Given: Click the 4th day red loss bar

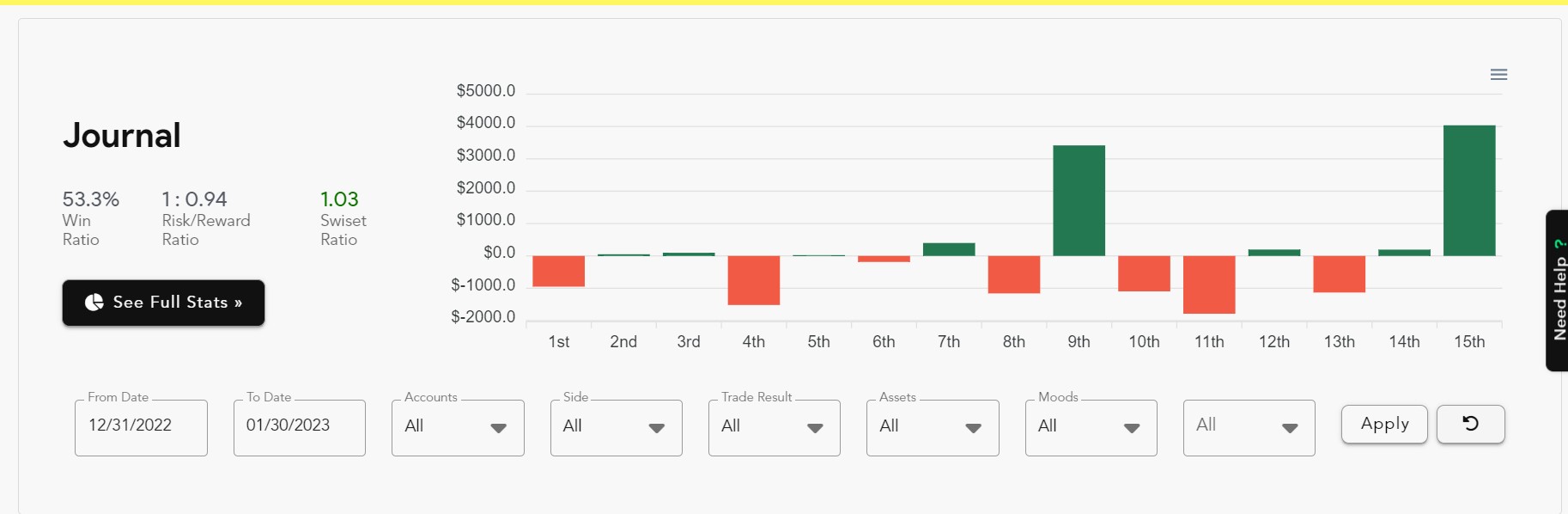Looking at the screenshot, I should click(753, 280).
